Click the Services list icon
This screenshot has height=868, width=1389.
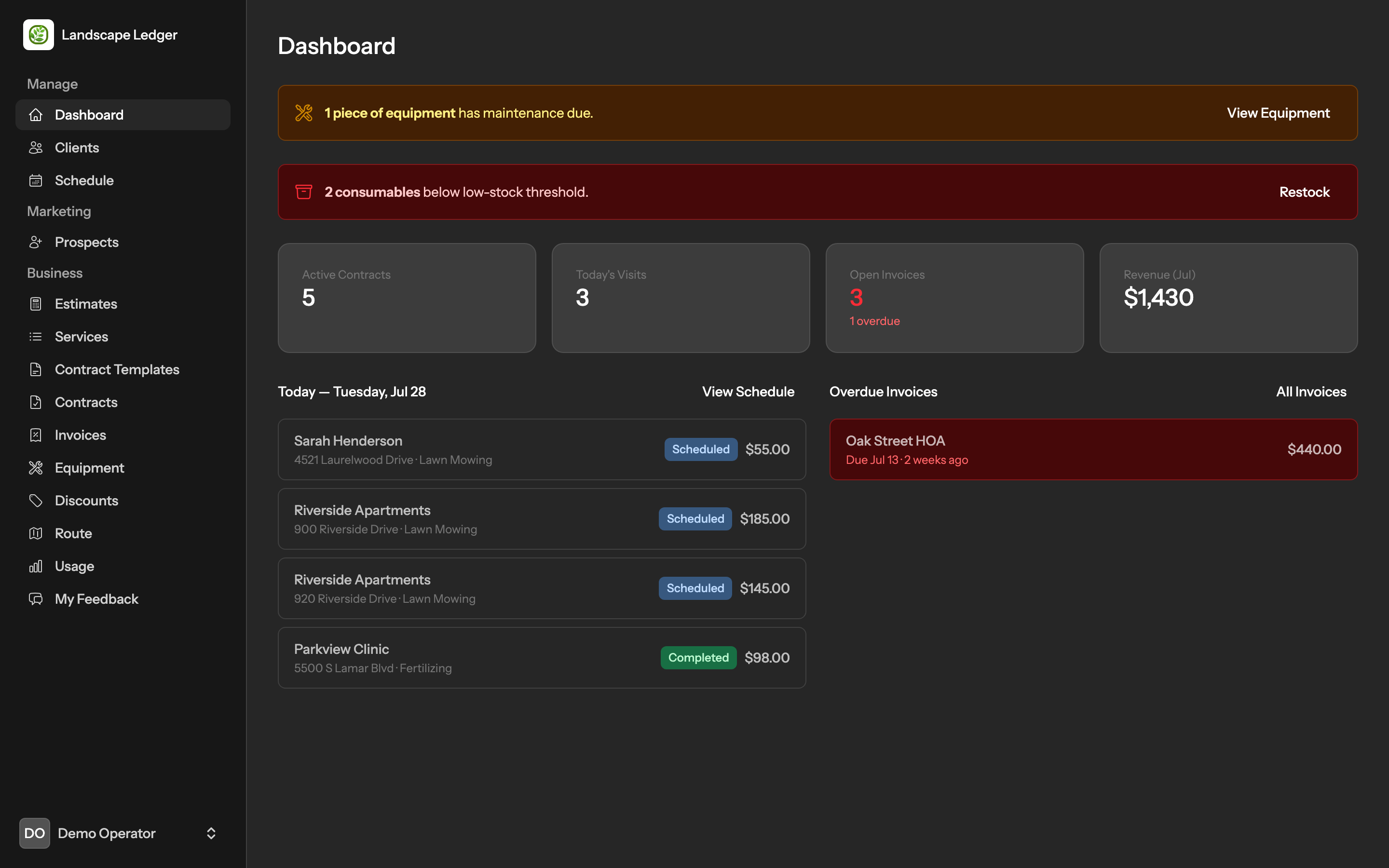point(36,337)
